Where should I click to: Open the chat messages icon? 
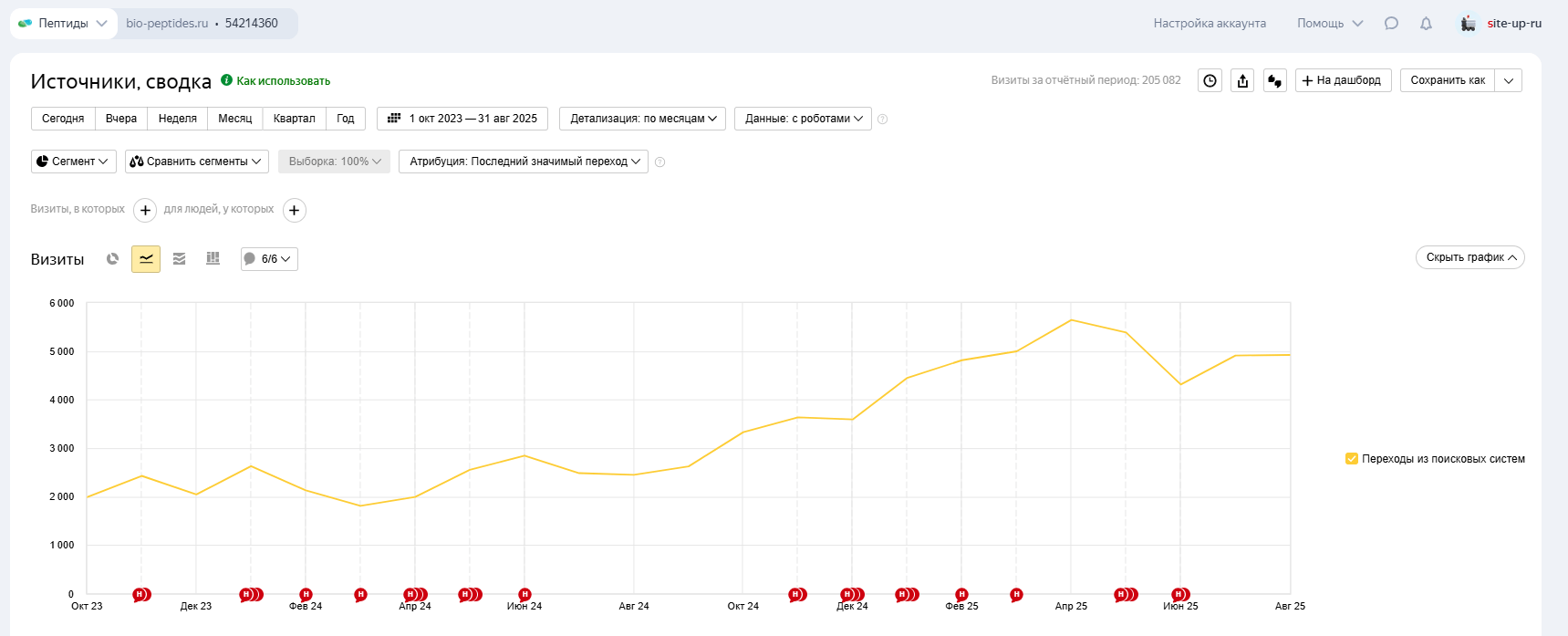[x=1391, y=24]
